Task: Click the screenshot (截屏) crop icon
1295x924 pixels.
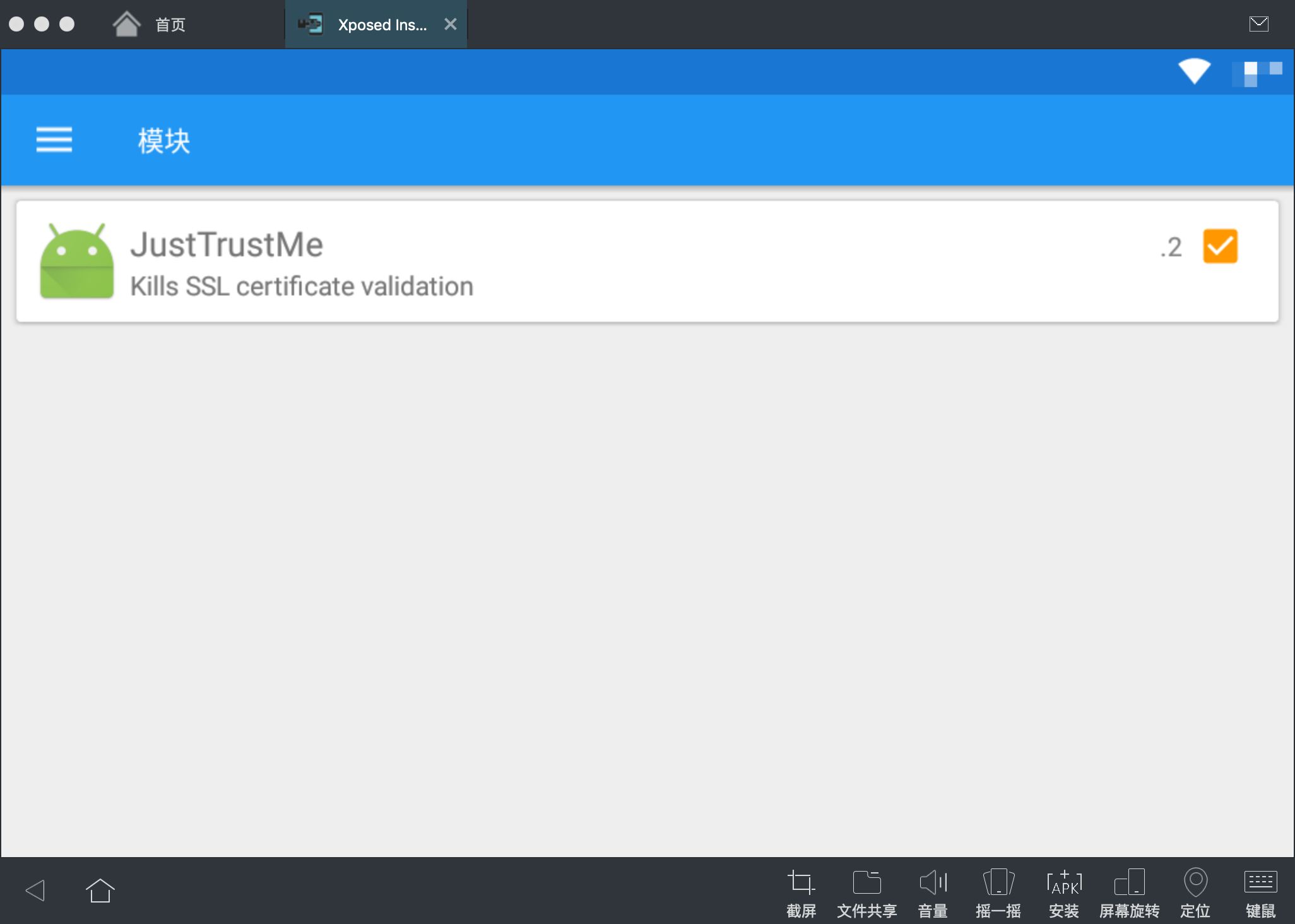Action: pyautogui.click(x=801, y=882)
